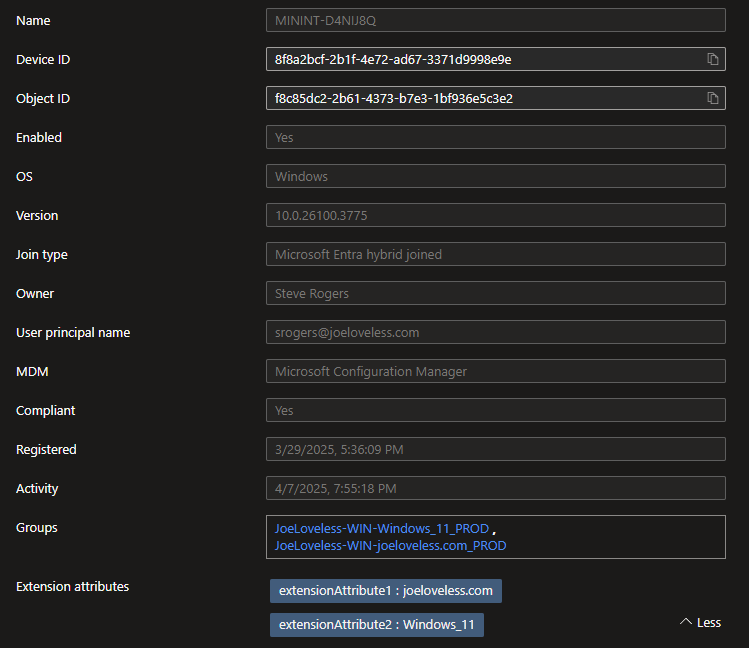This screenshot has width=749, height=648.
Task: Click the Activity date field
Action: pyautogui.click(x=495, y=488)
